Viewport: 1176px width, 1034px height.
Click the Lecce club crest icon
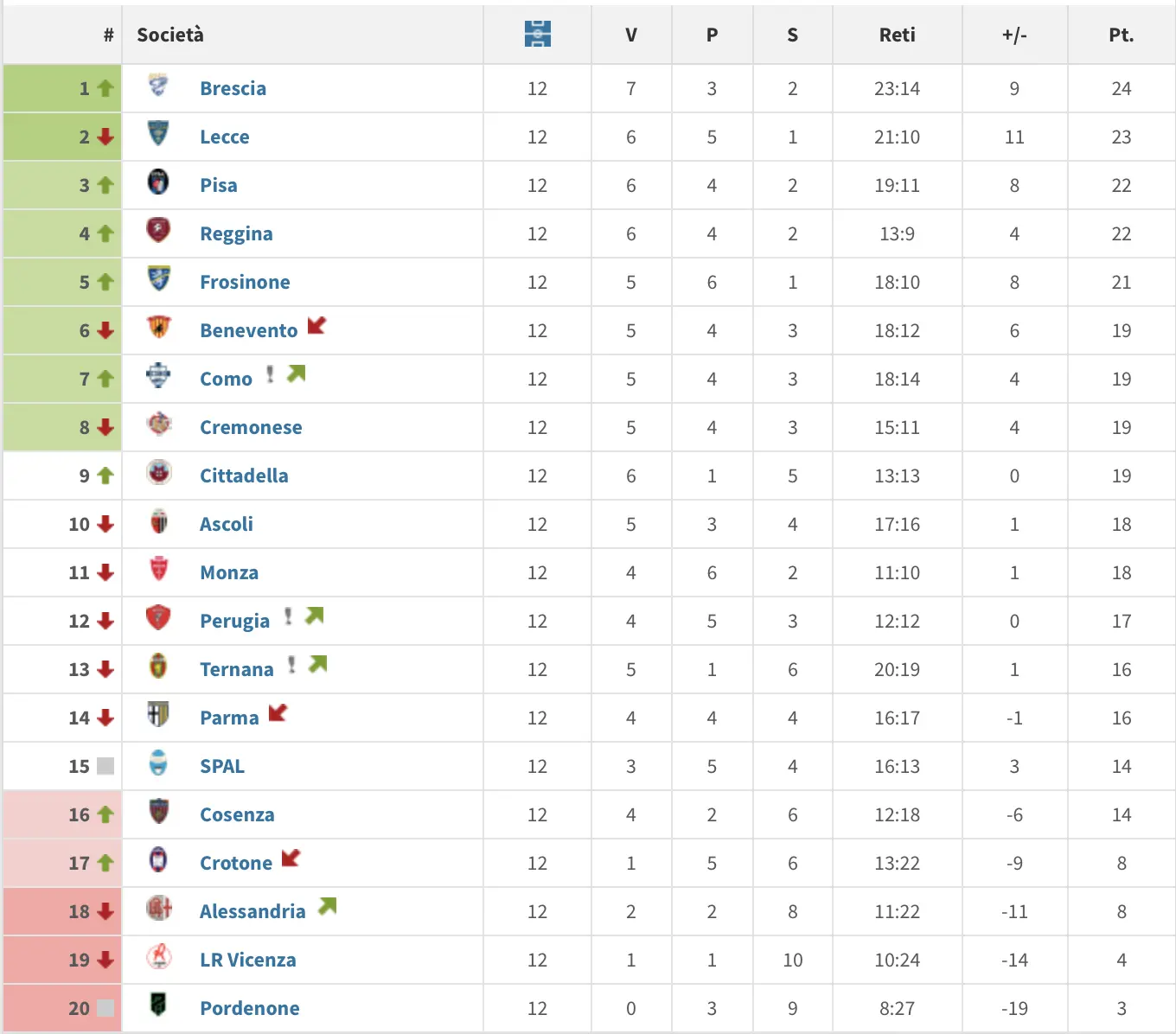click(158, 134)
